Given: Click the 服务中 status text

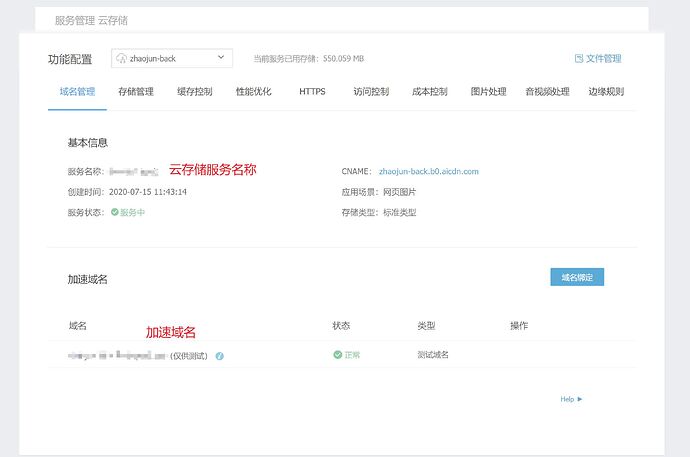Looking at the screenshot, I should coord(132,212).
